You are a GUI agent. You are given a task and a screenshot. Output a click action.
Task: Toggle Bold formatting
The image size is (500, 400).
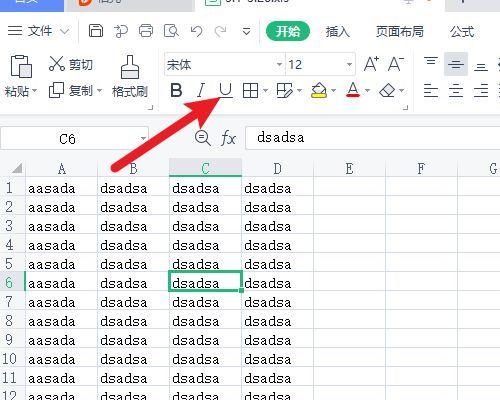tap(176, 90)
